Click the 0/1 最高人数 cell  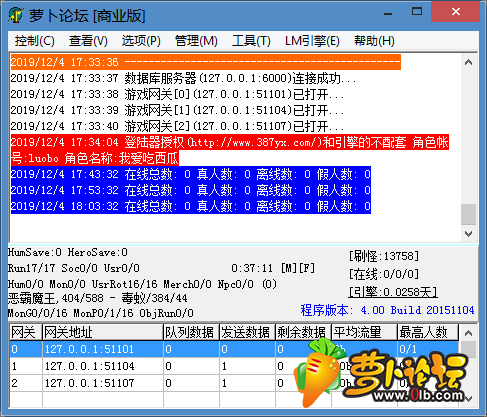(428, 349)
